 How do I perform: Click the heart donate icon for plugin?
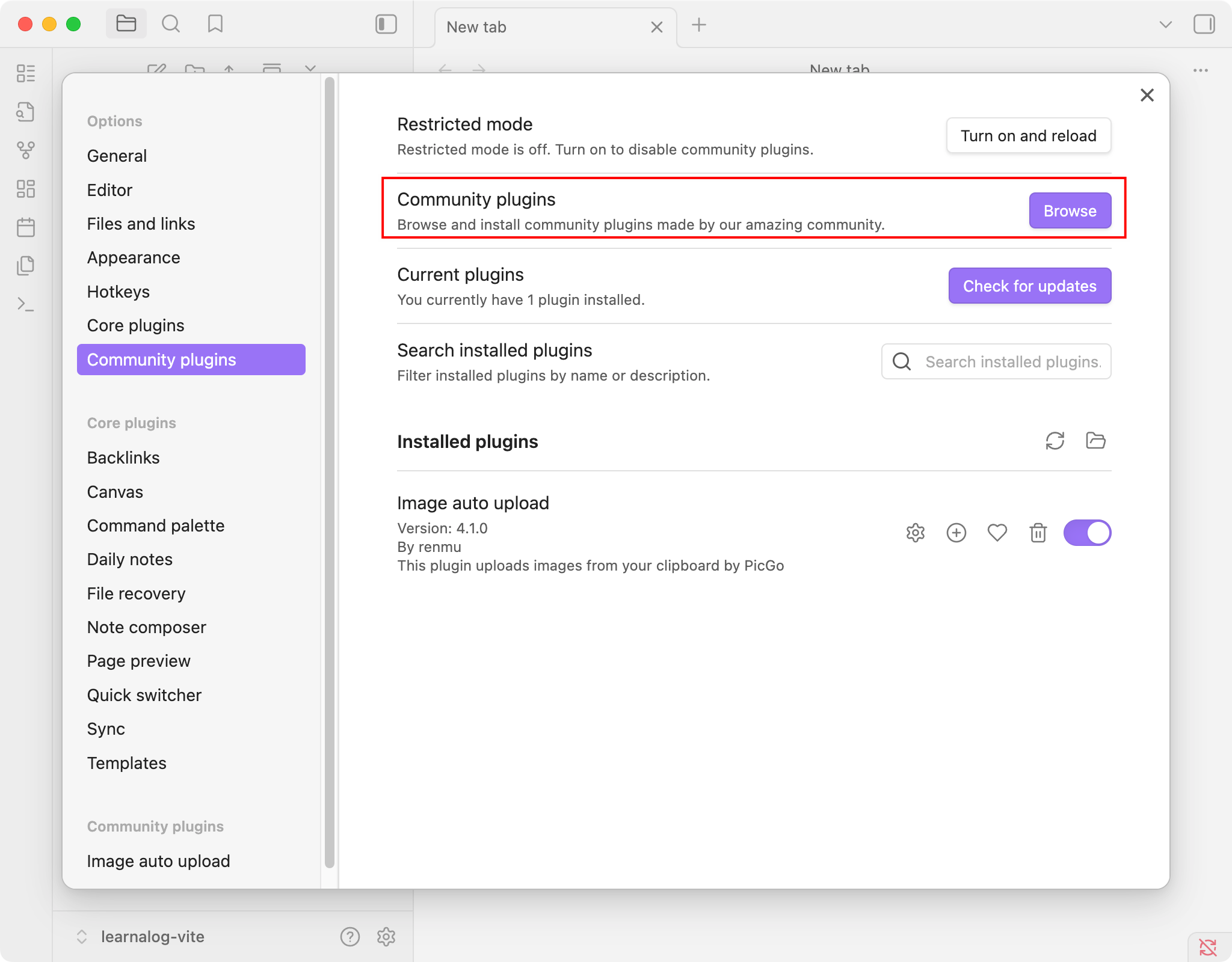tap(997, 533)
